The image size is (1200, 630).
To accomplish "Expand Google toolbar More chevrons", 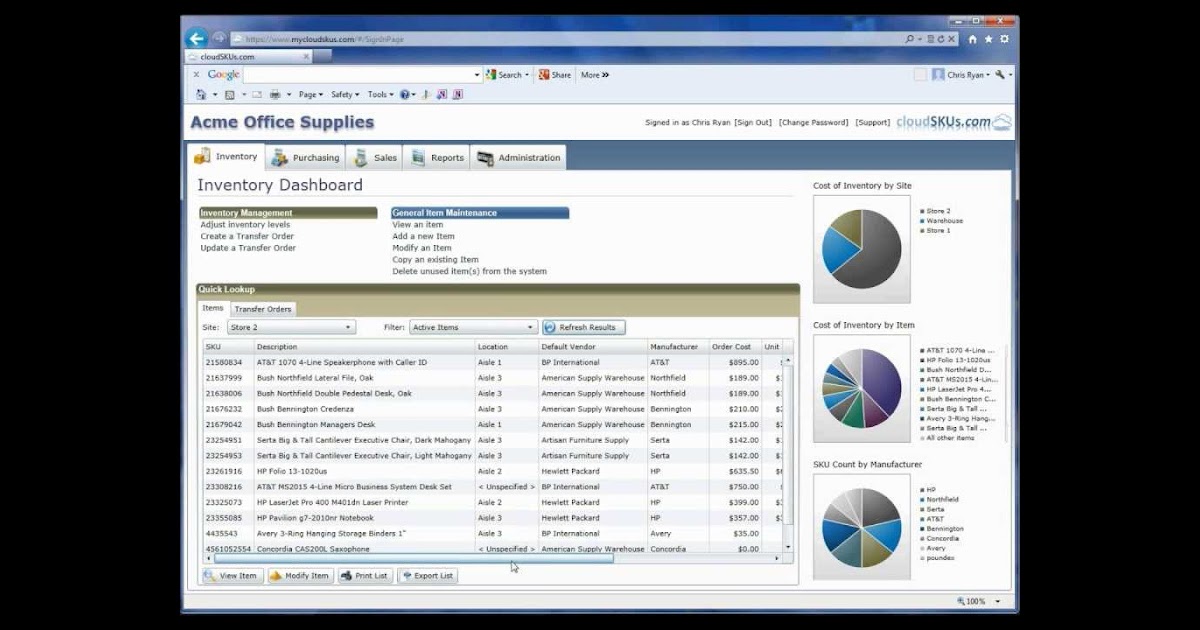I will coord(595,75).
